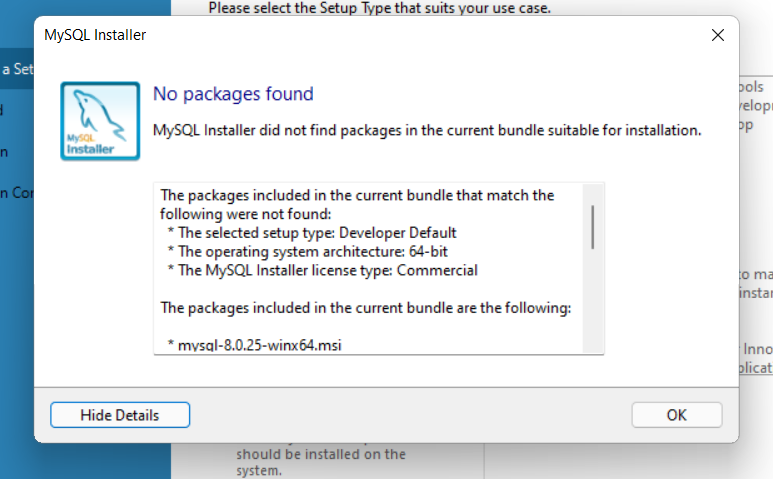Viewport: 773px width, 479px height.
Task: Select the highlighted "a Set" sidebar step
Action: (x=17, y=68)
